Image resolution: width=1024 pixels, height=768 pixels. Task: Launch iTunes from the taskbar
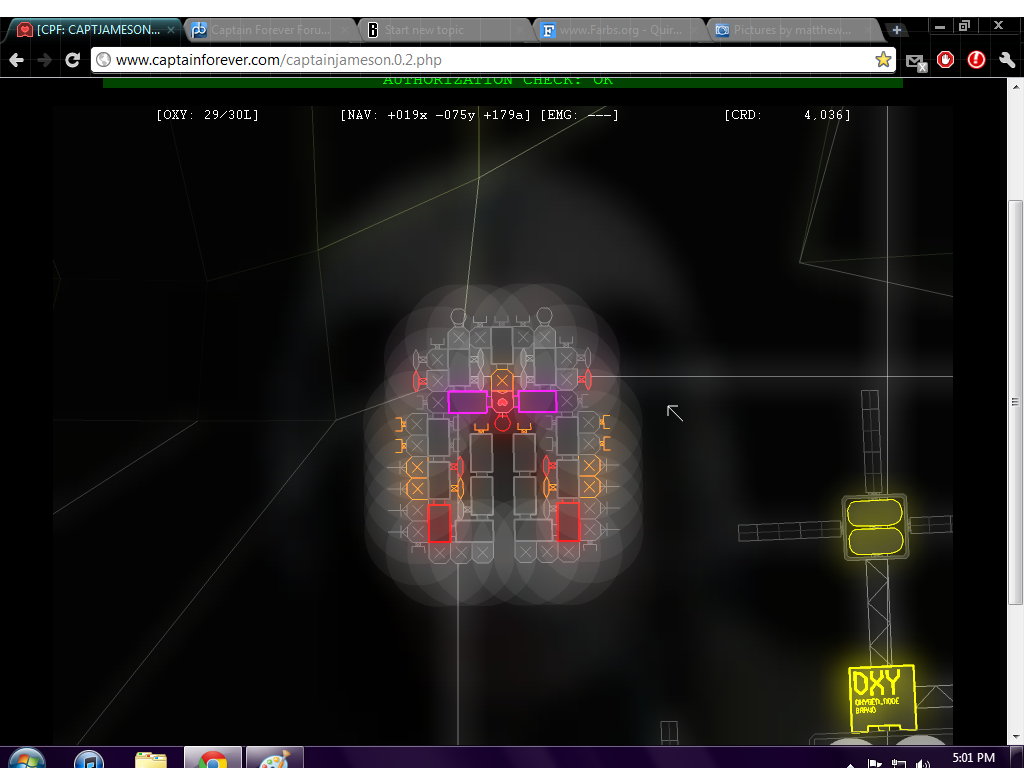(89, 759)
